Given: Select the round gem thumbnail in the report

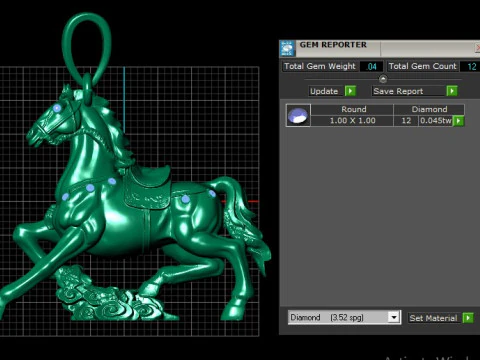Looking at the screenshot, I should tap(298, 115).
